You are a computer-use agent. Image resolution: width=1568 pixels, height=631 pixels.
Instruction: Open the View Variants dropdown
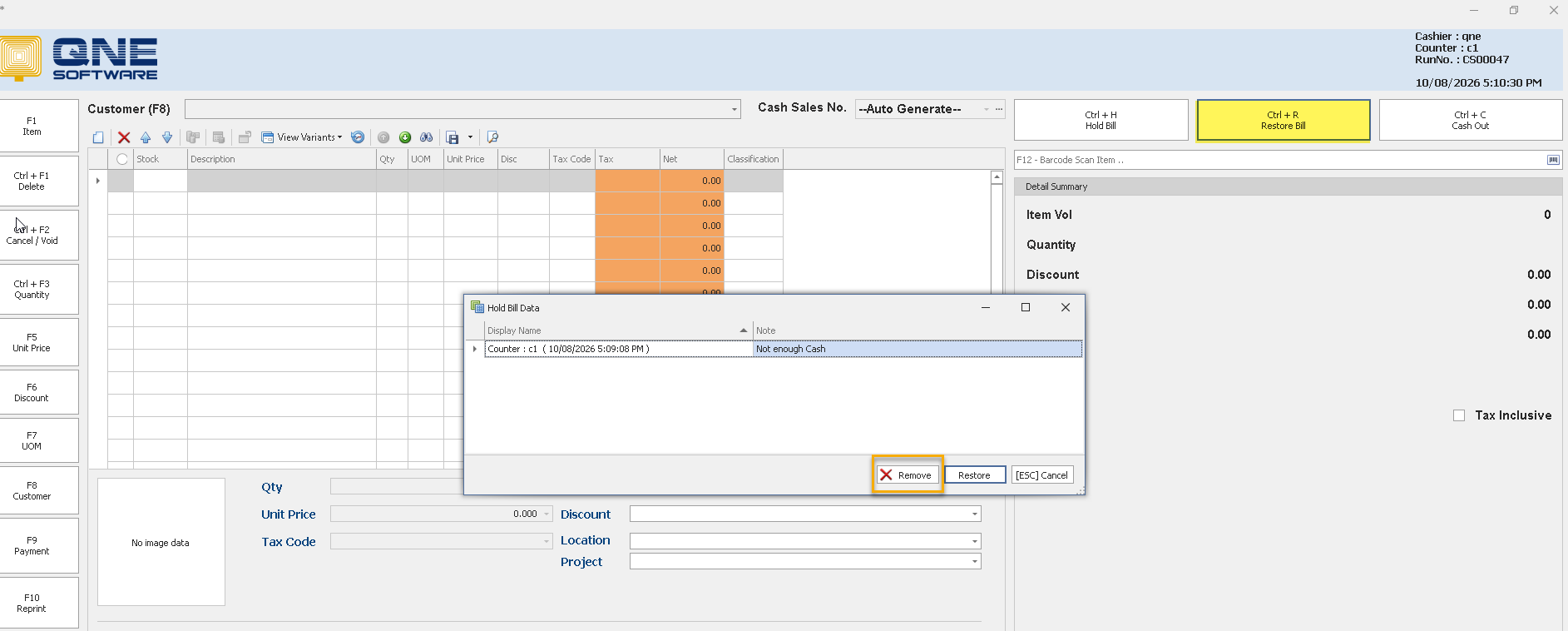pos(301,137)
